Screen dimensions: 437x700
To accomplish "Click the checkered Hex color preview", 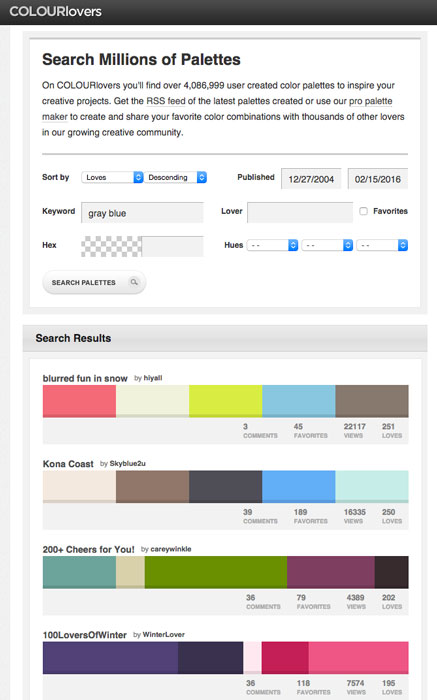I will [111, 246].
